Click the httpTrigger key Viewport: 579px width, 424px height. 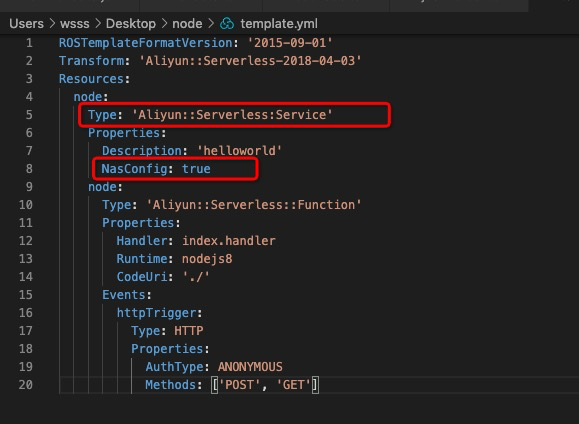pyautogui.click(x=156, y=313)
